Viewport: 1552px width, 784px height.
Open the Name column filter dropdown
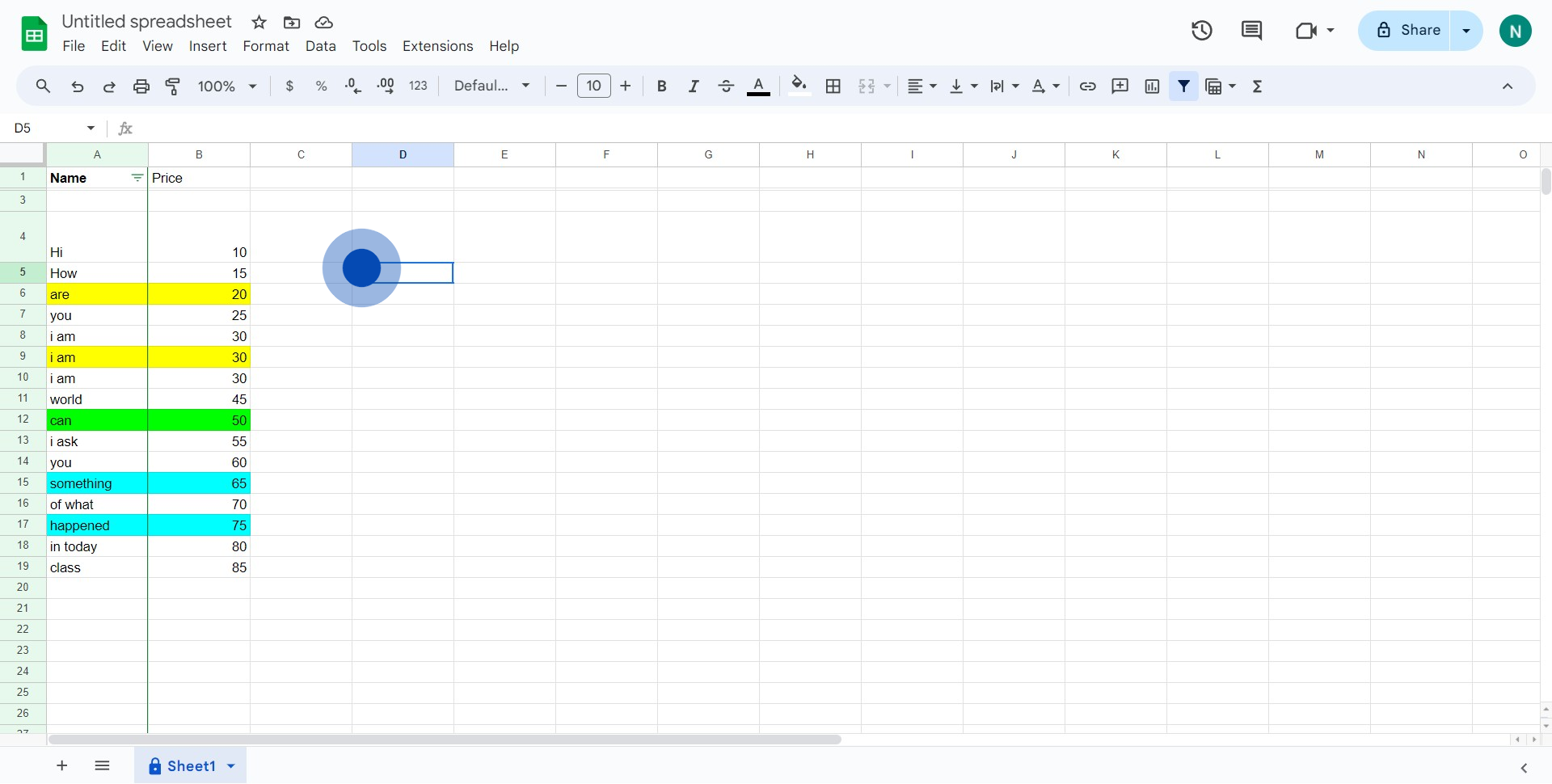[137, 178]
